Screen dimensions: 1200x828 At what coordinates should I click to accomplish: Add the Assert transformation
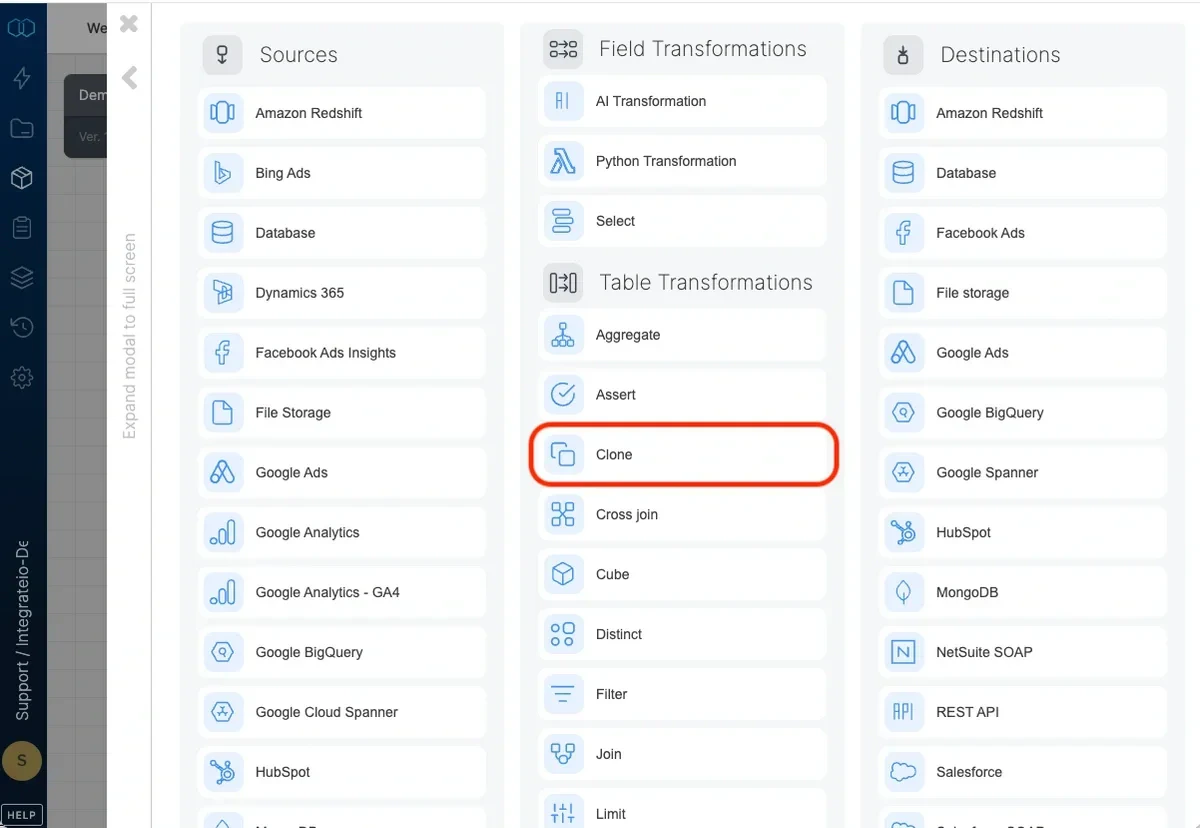(683, 395)
